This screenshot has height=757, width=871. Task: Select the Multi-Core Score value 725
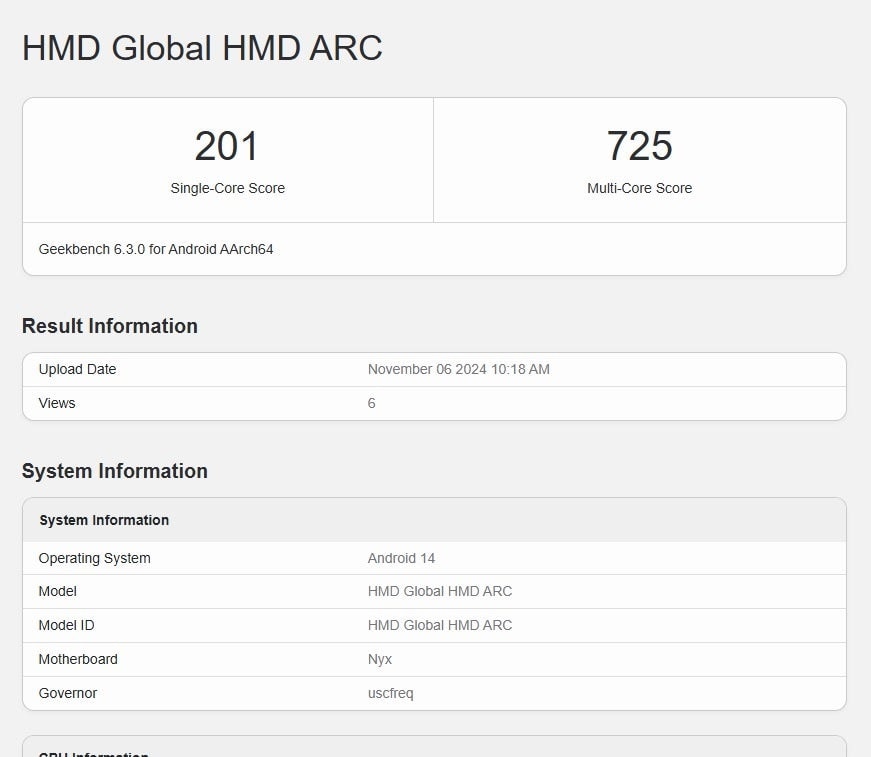[640, 145]
